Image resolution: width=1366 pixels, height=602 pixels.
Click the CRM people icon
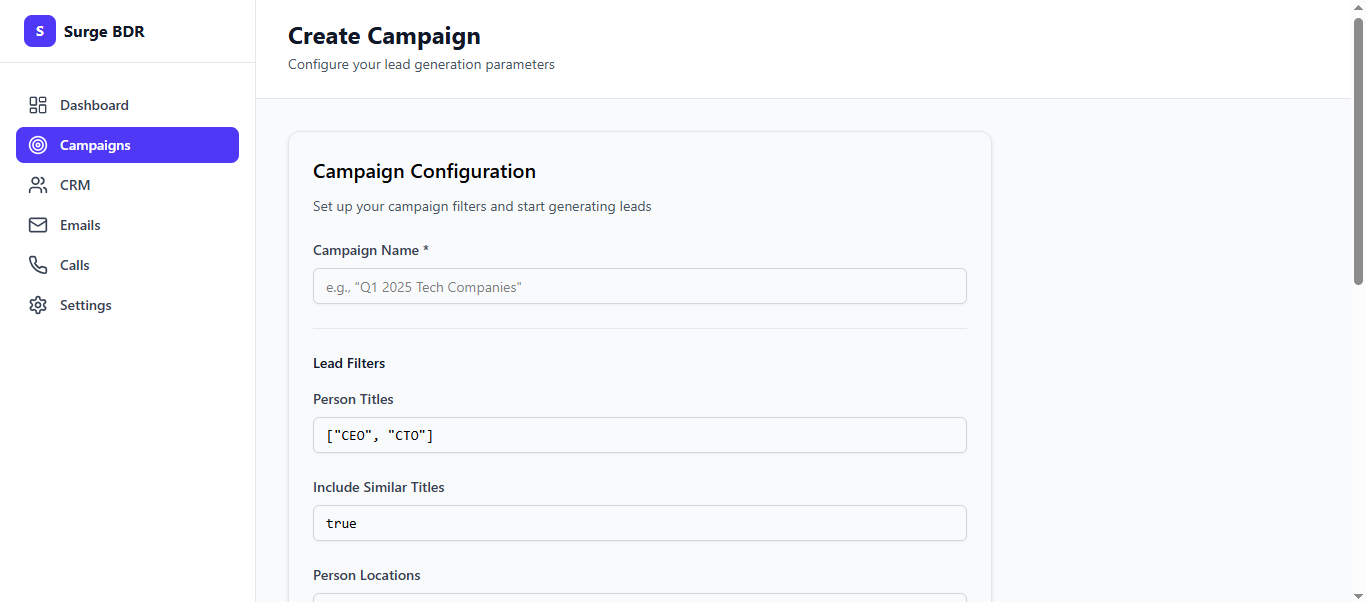point(38,185)
